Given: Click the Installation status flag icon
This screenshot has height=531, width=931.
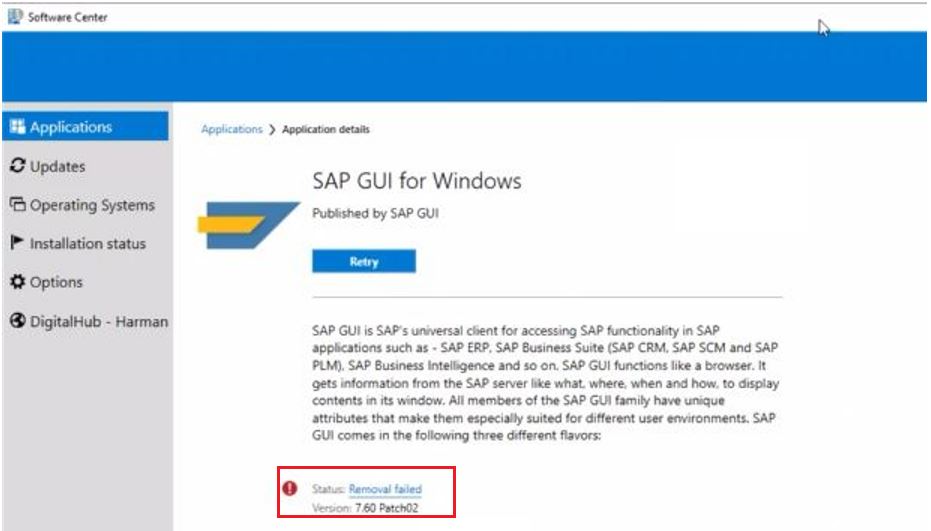Looking at the screenshot, I should (17, 243).
